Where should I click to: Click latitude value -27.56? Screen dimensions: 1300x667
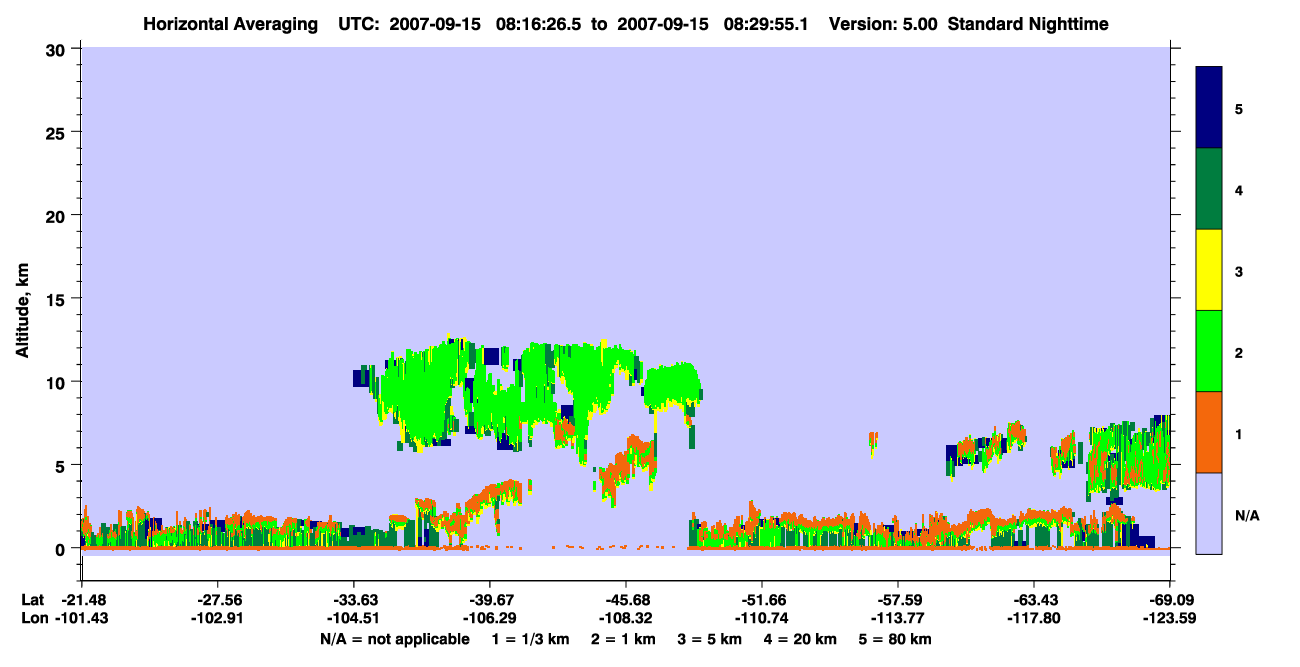point(217,600)
